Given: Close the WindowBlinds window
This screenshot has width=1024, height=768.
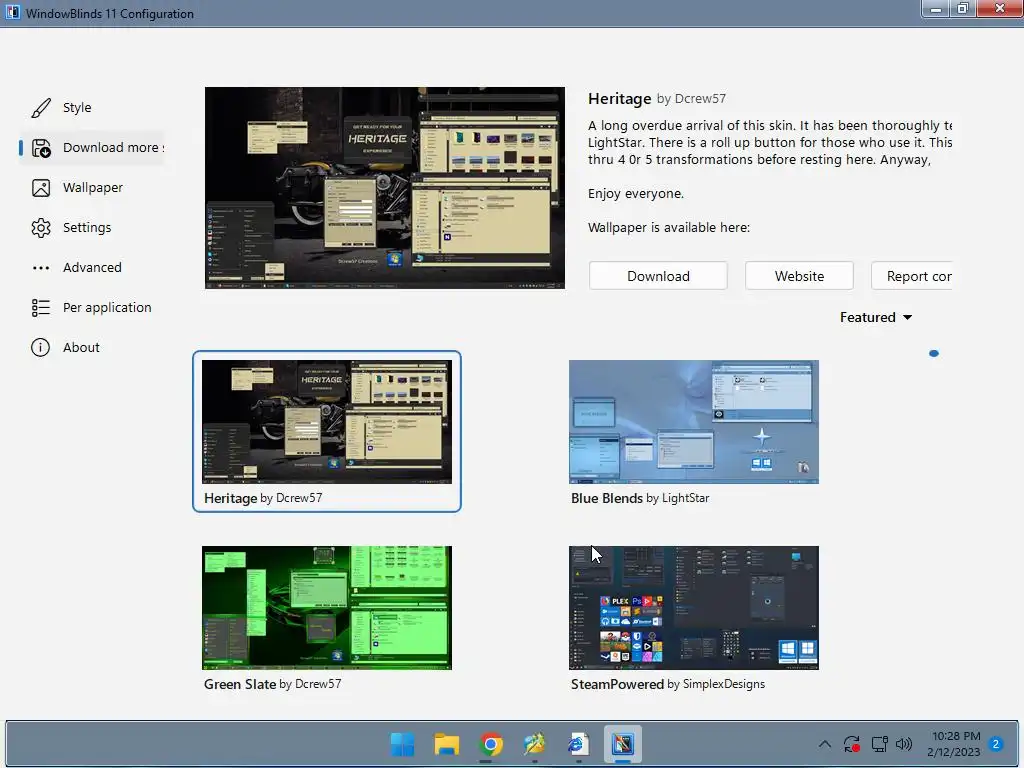Looking at the screenshot, I should 1000,9.
